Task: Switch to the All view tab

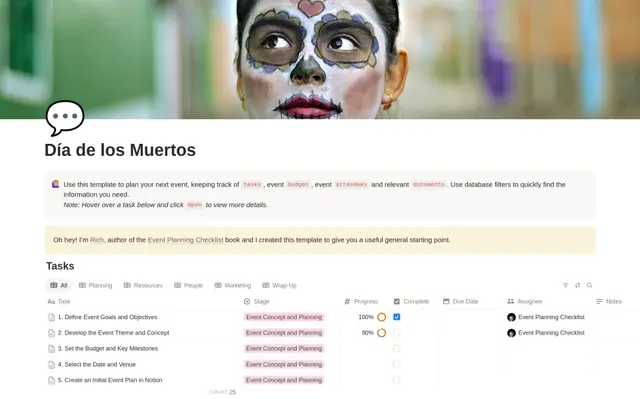Action: (x=59, y=285)
